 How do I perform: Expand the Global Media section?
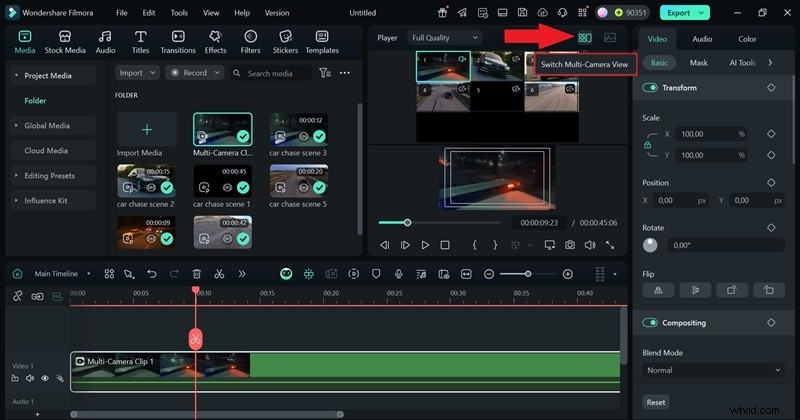click(x=47, y=126)
